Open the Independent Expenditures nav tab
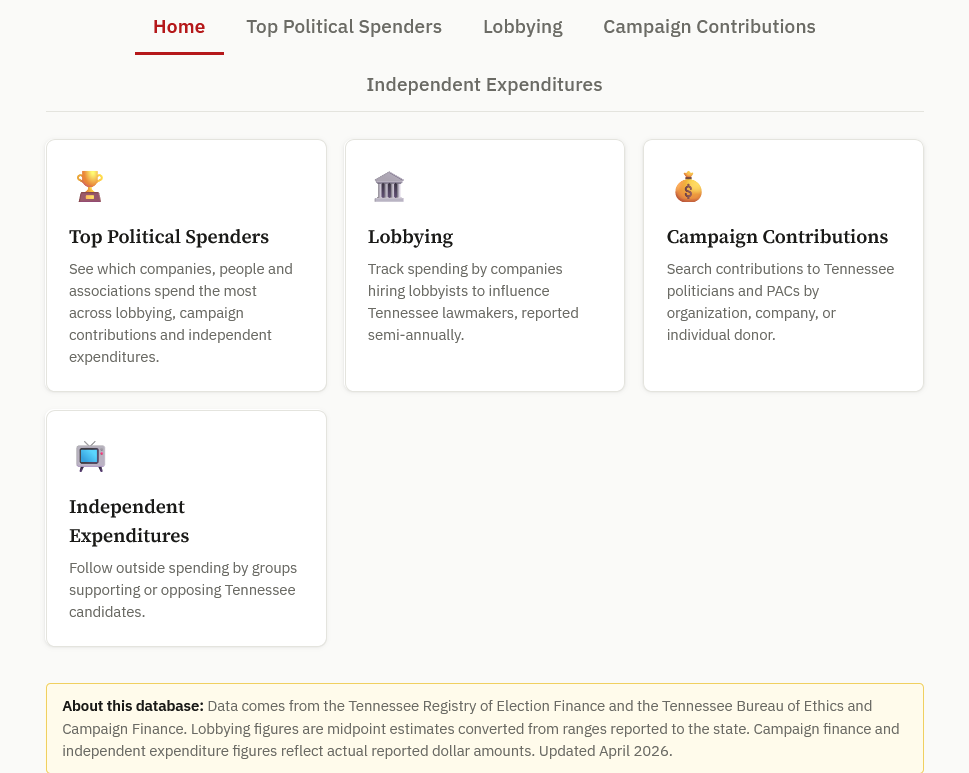Screen dimensions: 969x773 click(x=484, y=85)
